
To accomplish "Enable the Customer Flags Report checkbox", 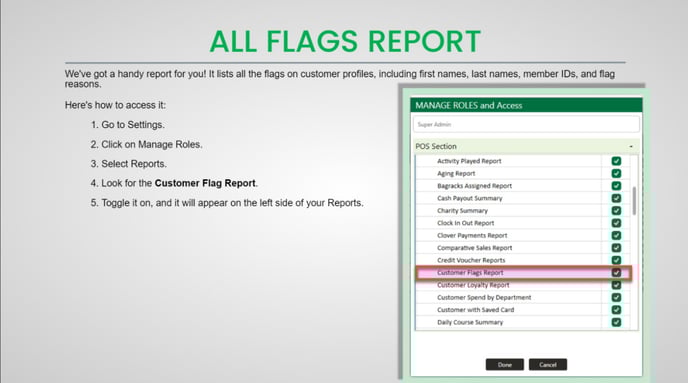I will coord(616,272).
